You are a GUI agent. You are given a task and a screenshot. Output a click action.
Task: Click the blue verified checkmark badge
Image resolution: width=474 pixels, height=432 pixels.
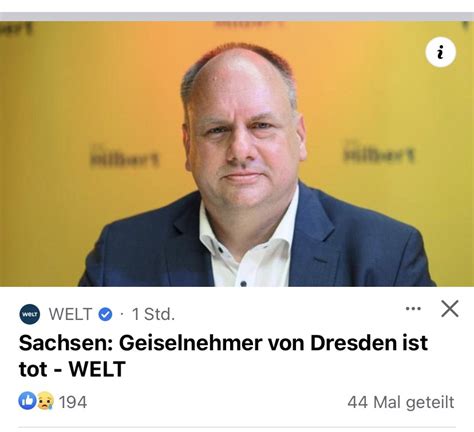point(105,314)
